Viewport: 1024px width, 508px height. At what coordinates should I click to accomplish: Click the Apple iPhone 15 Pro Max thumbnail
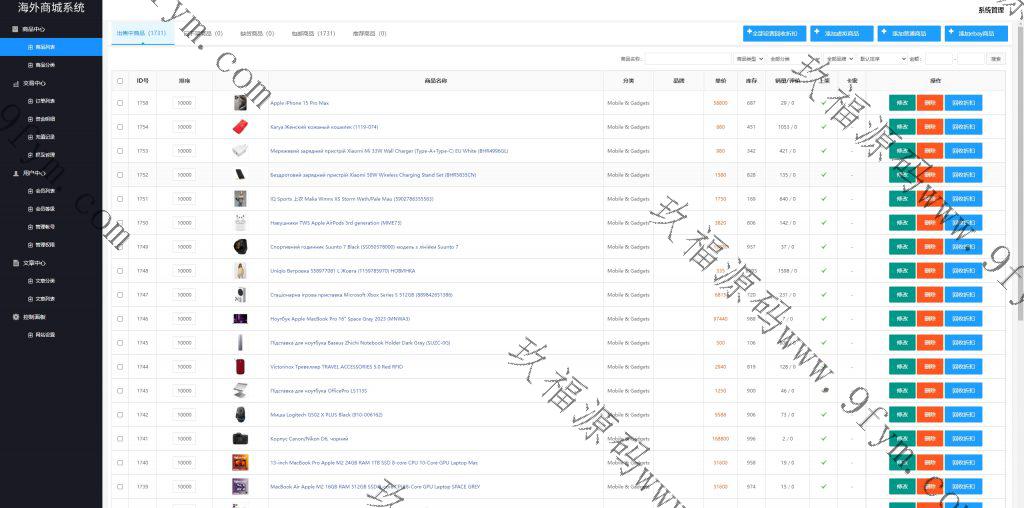[x=240, y=103]
